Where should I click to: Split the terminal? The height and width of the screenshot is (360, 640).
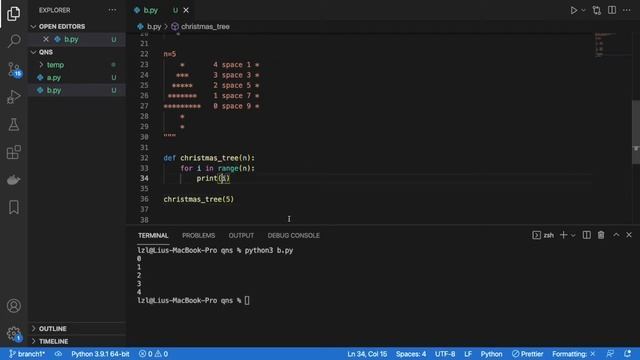click(x=587, y=235)
